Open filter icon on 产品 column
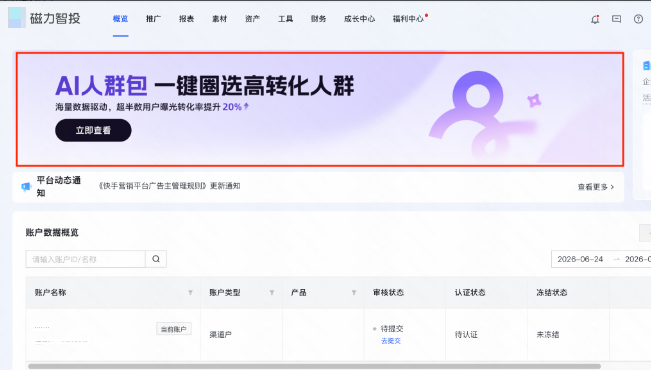This screenshot has height=370, width=651. (354, 292)
